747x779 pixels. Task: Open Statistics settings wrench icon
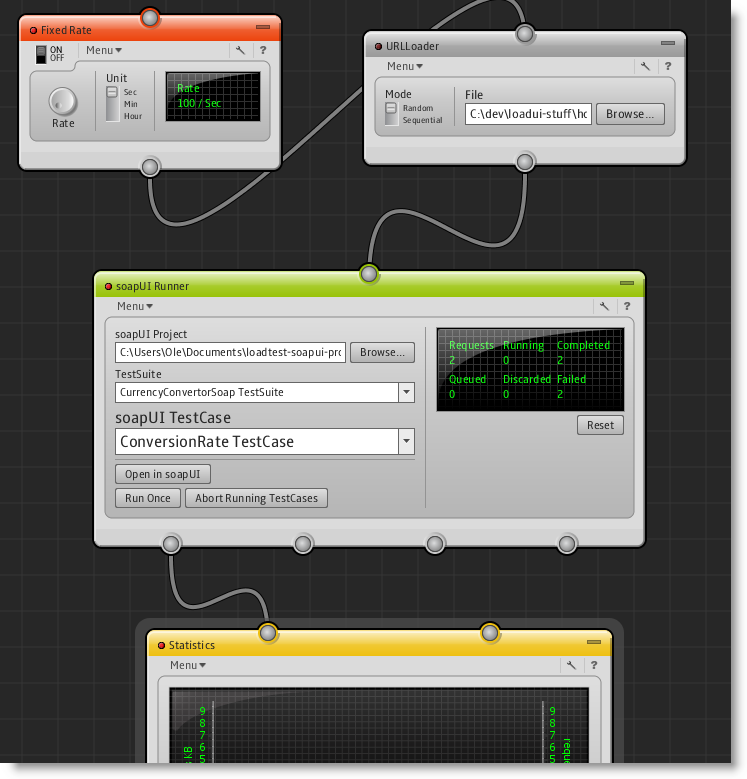(571, 665)
